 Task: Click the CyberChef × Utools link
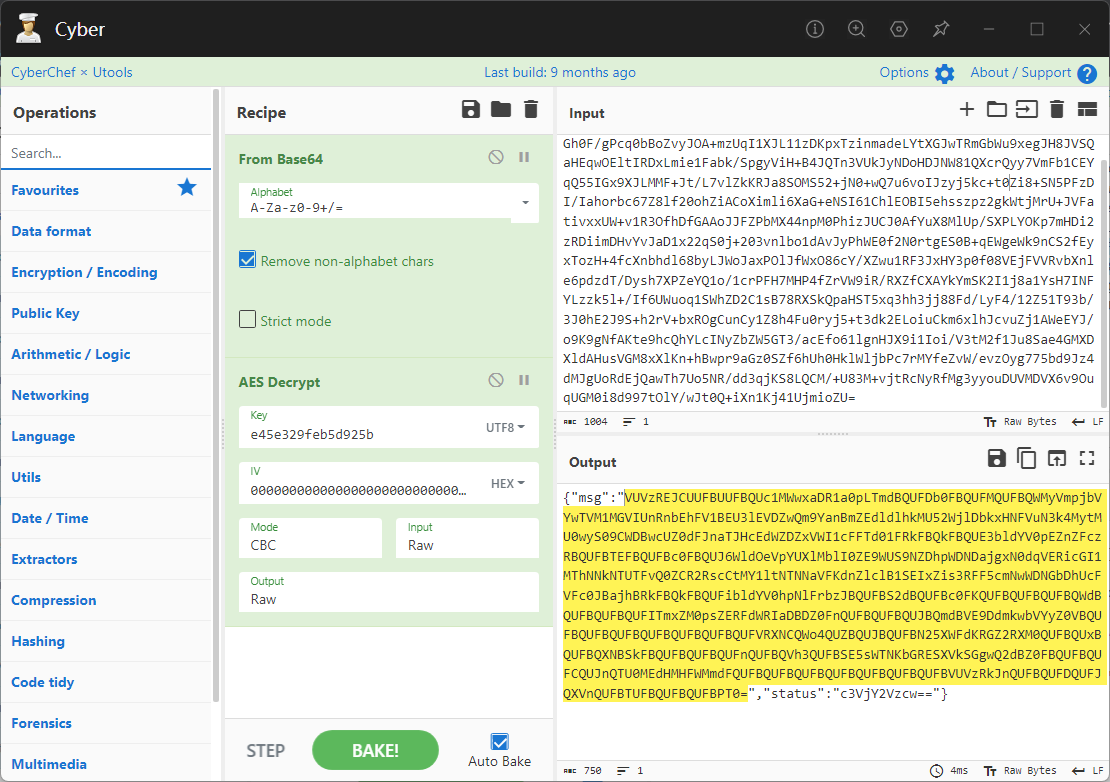pyautogui.click(x=71, y=72)
